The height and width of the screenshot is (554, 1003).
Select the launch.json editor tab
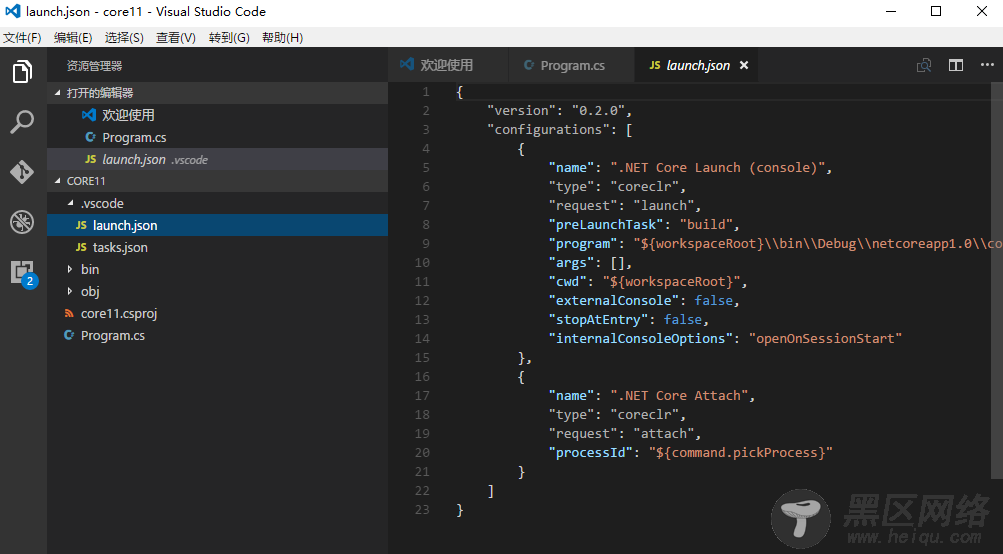tap(696, 65)
